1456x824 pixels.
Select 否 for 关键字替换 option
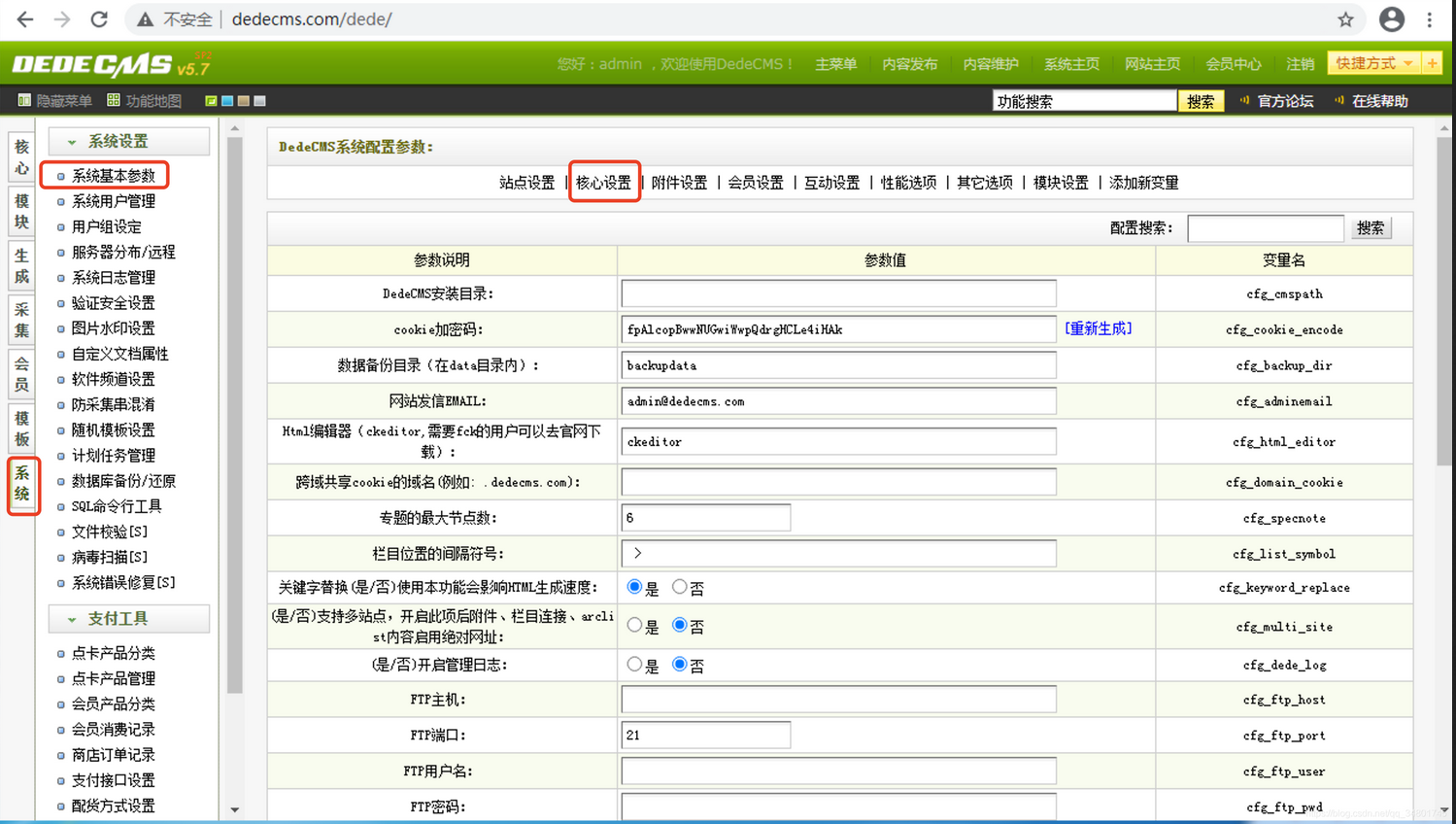[x=679, y=587]
